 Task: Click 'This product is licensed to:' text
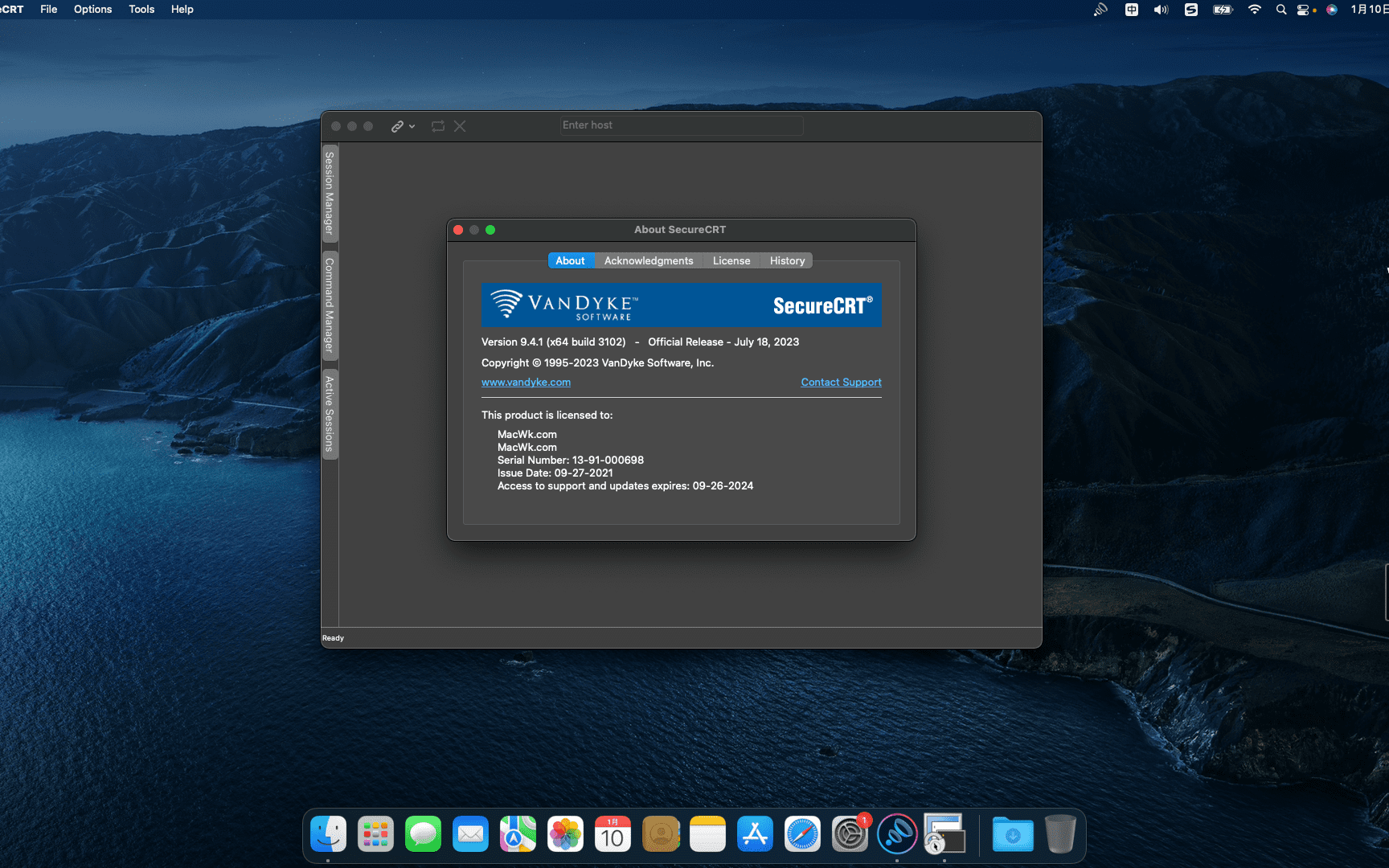point(547,415)
